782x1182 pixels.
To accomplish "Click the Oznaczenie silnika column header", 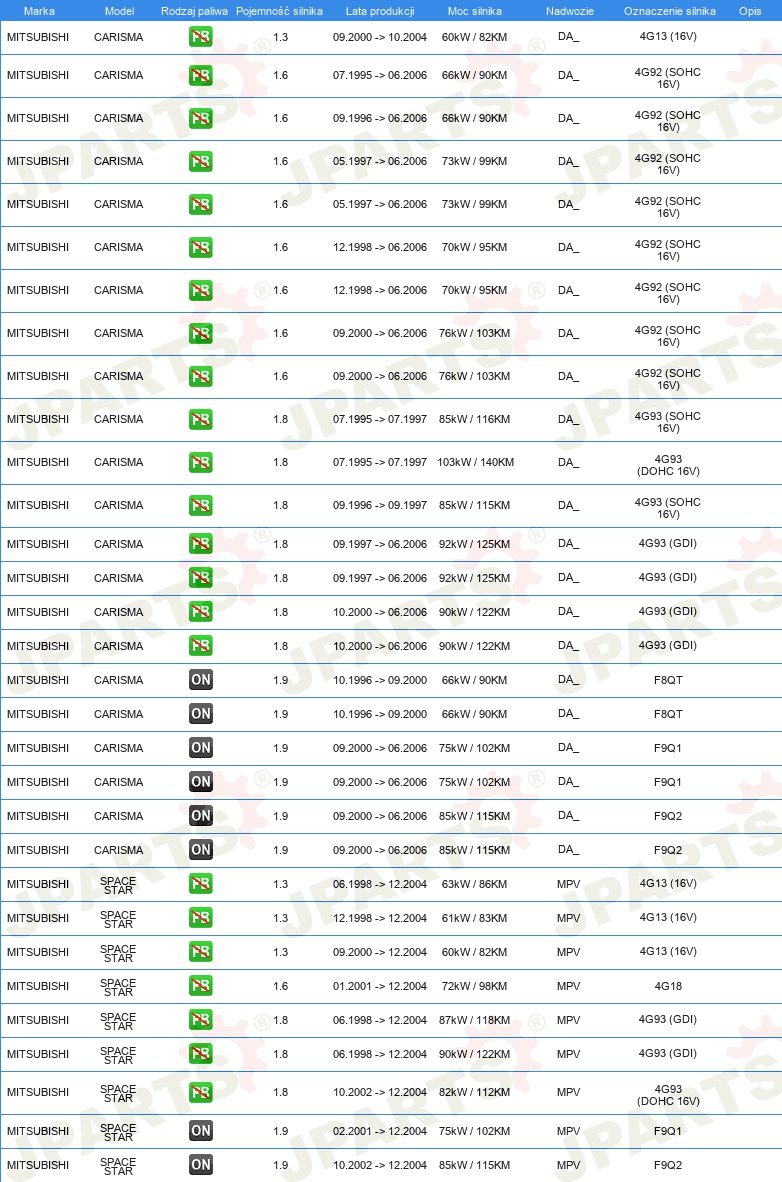I will [670, 11].
